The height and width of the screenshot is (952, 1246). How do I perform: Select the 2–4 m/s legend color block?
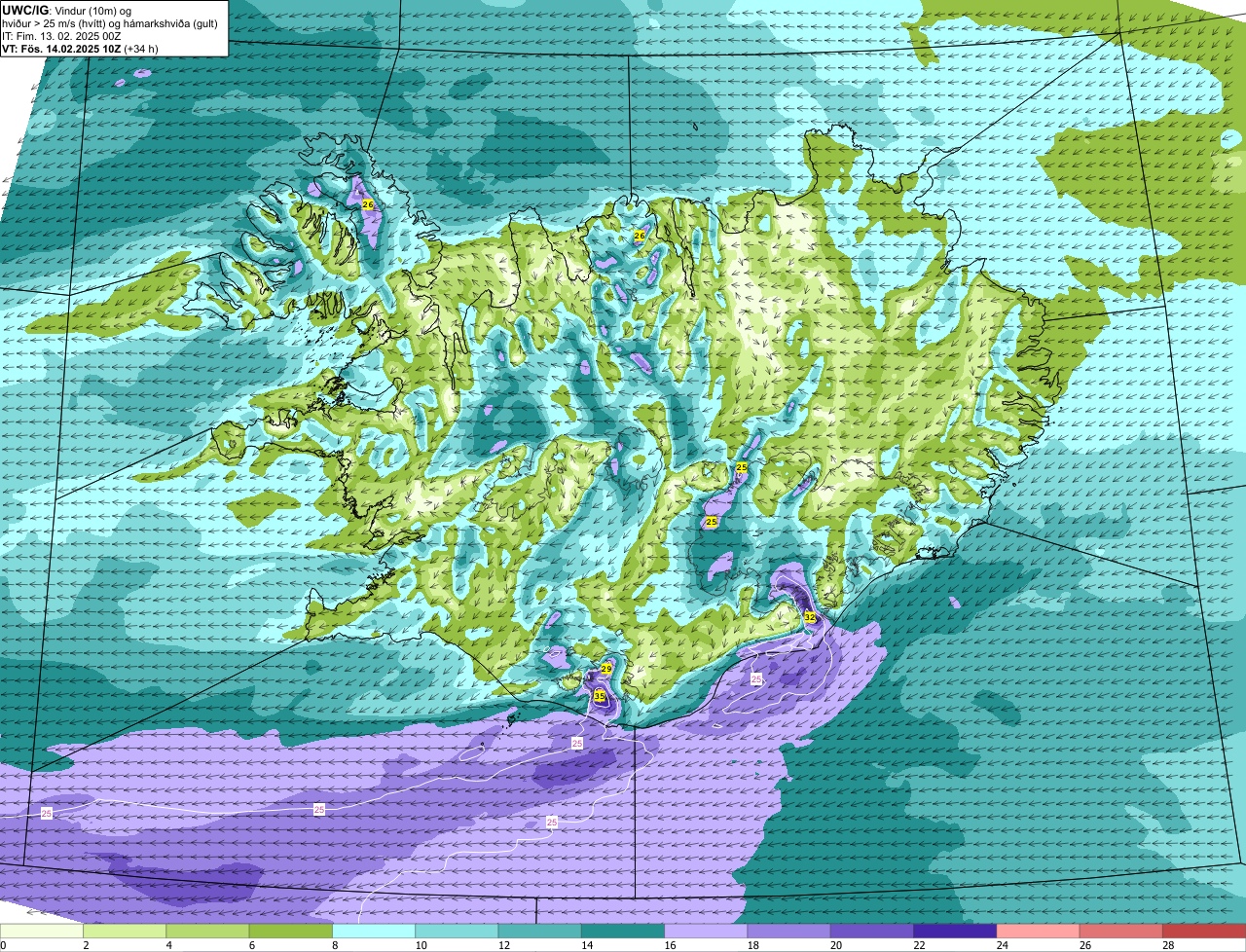(x=125, y=931)
